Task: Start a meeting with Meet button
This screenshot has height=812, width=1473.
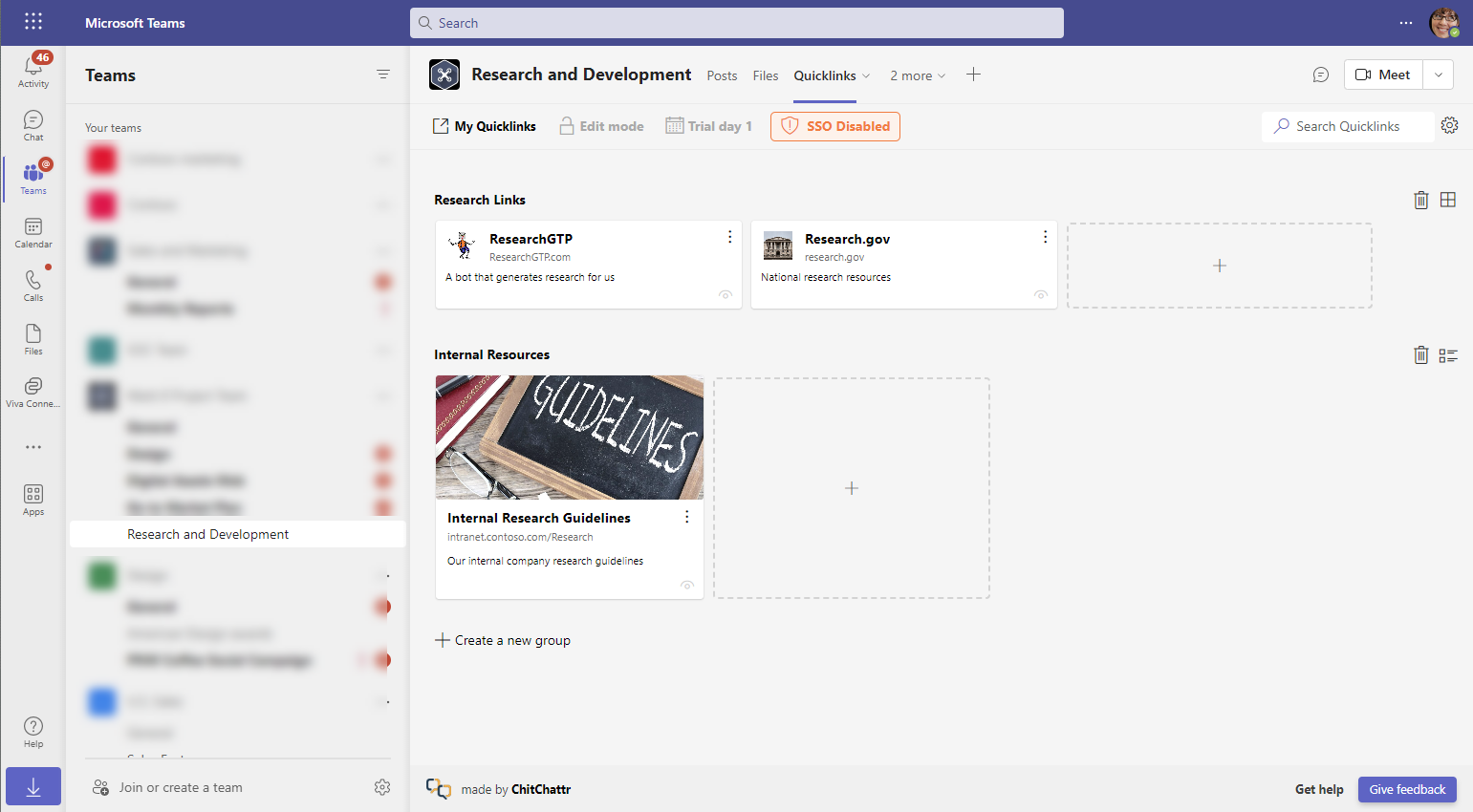Action: [1383, 75]
